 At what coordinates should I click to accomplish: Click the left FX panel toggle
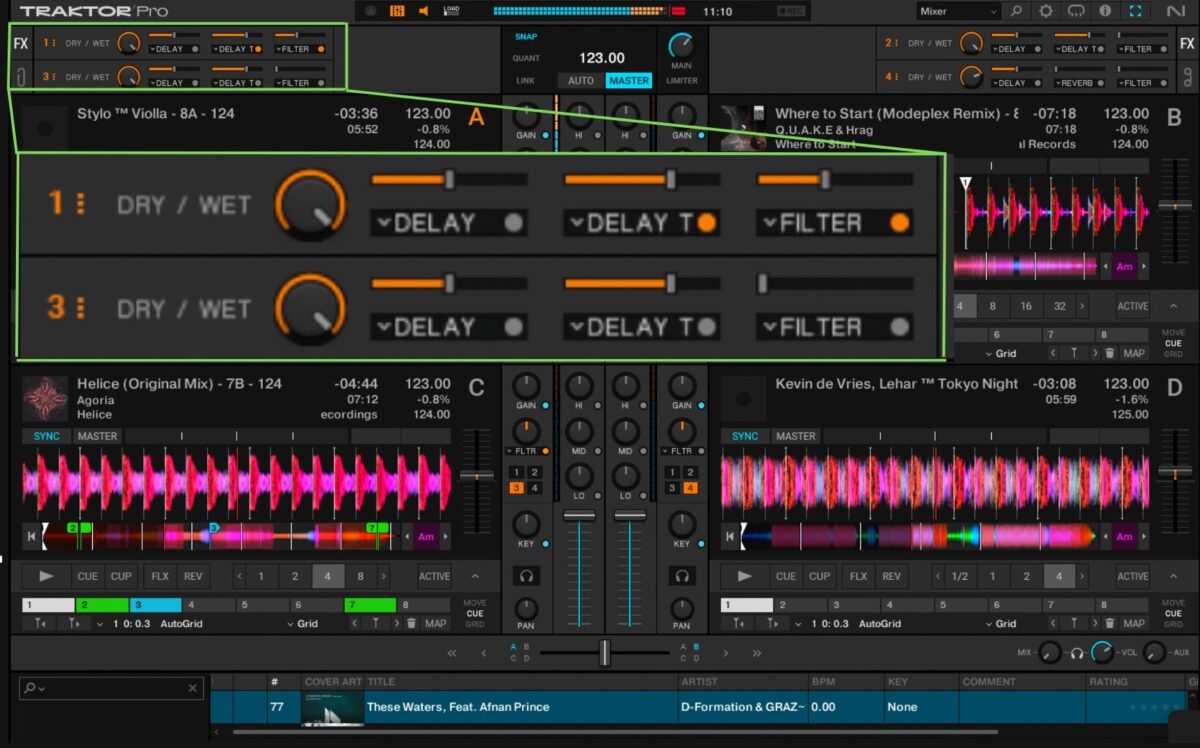[x=20, y=44]
